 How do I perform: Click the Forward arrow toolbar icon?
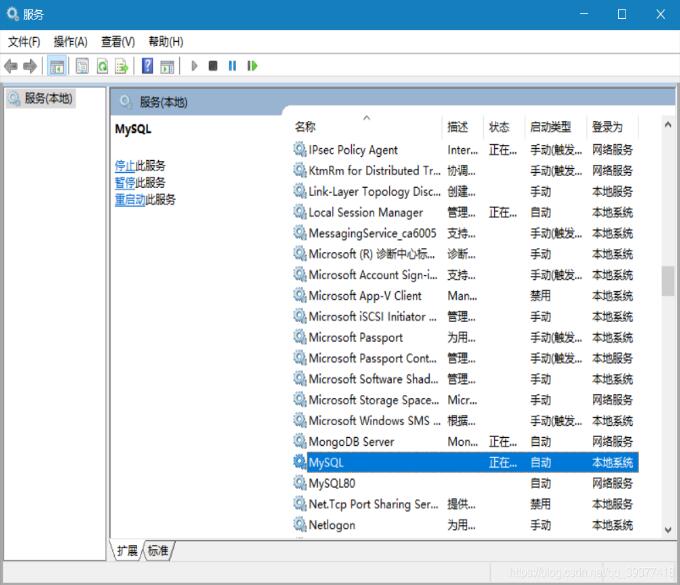(30, 66)
